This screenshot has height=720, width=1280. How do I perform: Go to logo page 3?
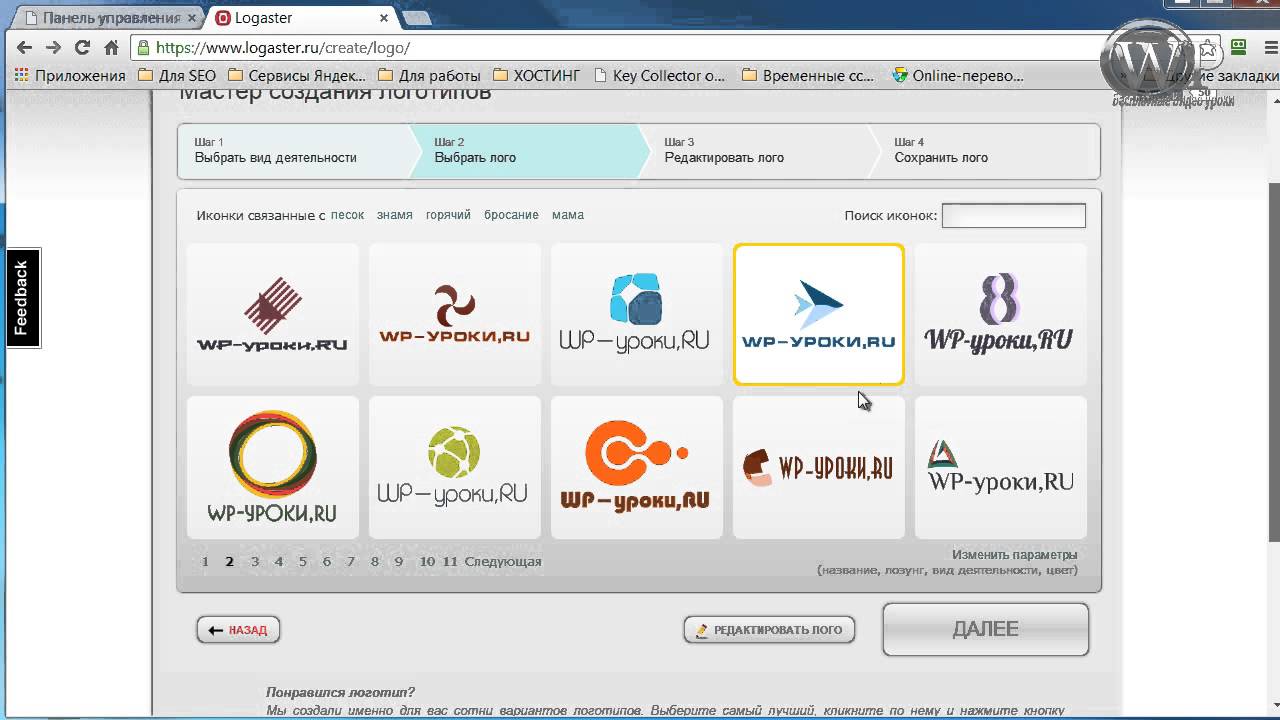click(255, 562)
